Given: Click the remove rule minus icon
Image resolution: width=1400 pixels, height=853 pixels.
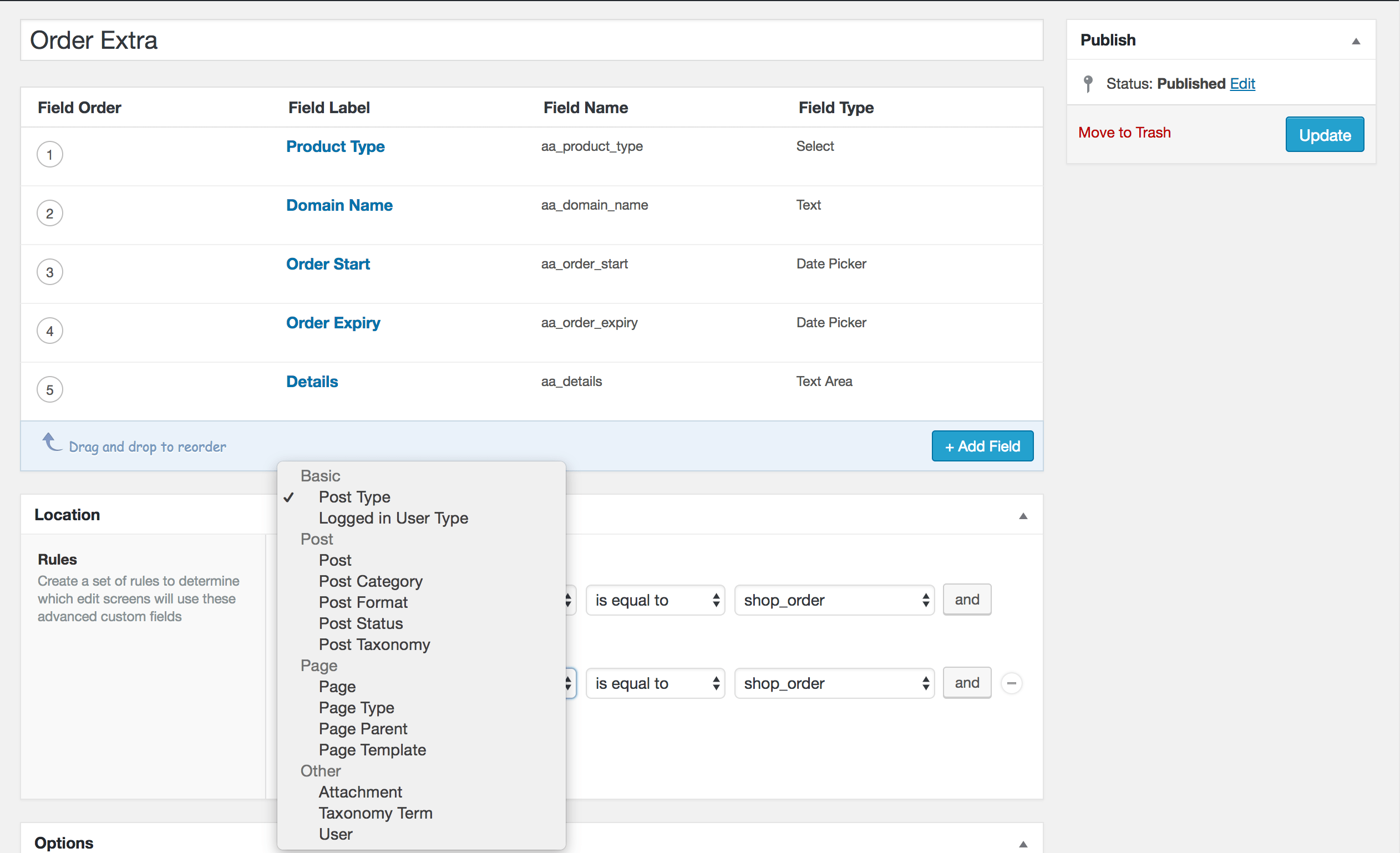Looking at the screenshot, I should 1012,684.
